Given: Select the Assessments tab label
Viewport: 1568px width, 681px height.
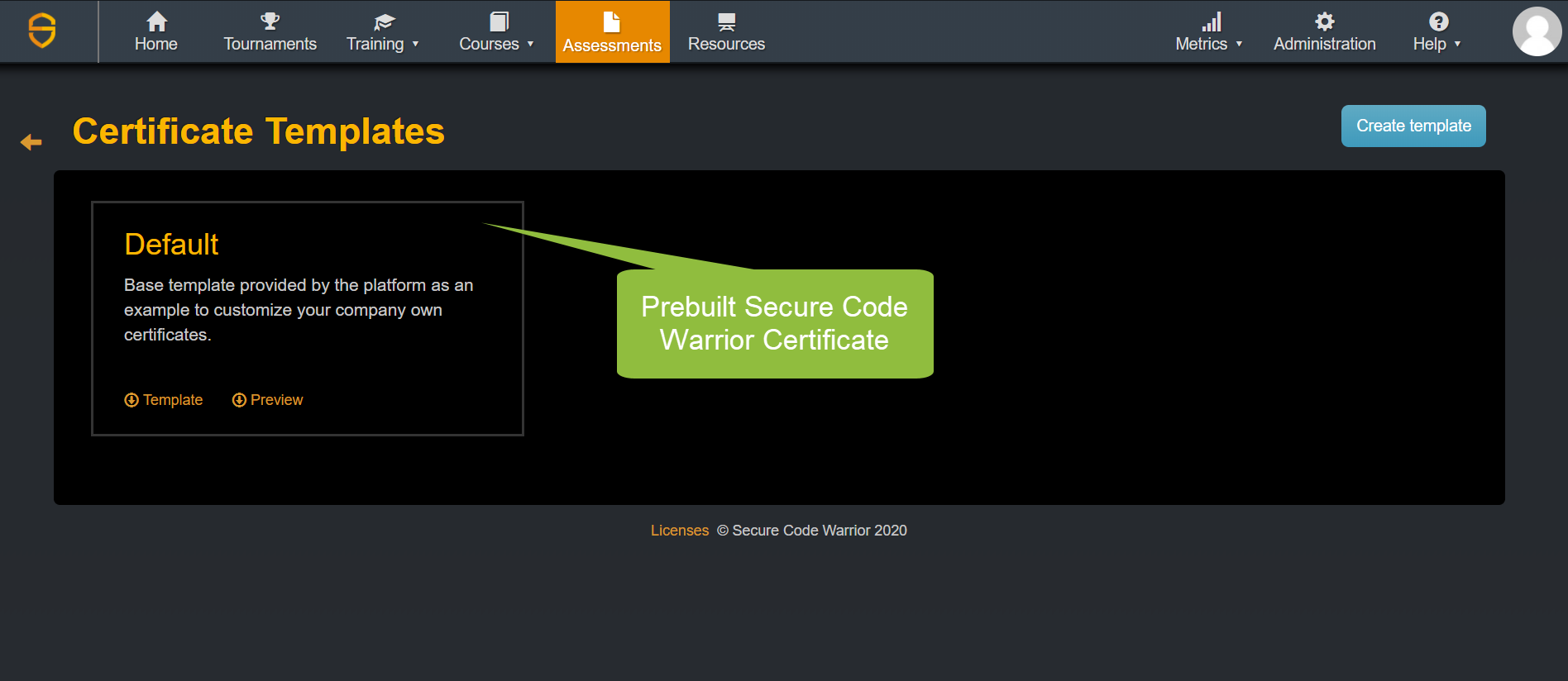Looking at the screenshot, I should click(x=612, y=45).
